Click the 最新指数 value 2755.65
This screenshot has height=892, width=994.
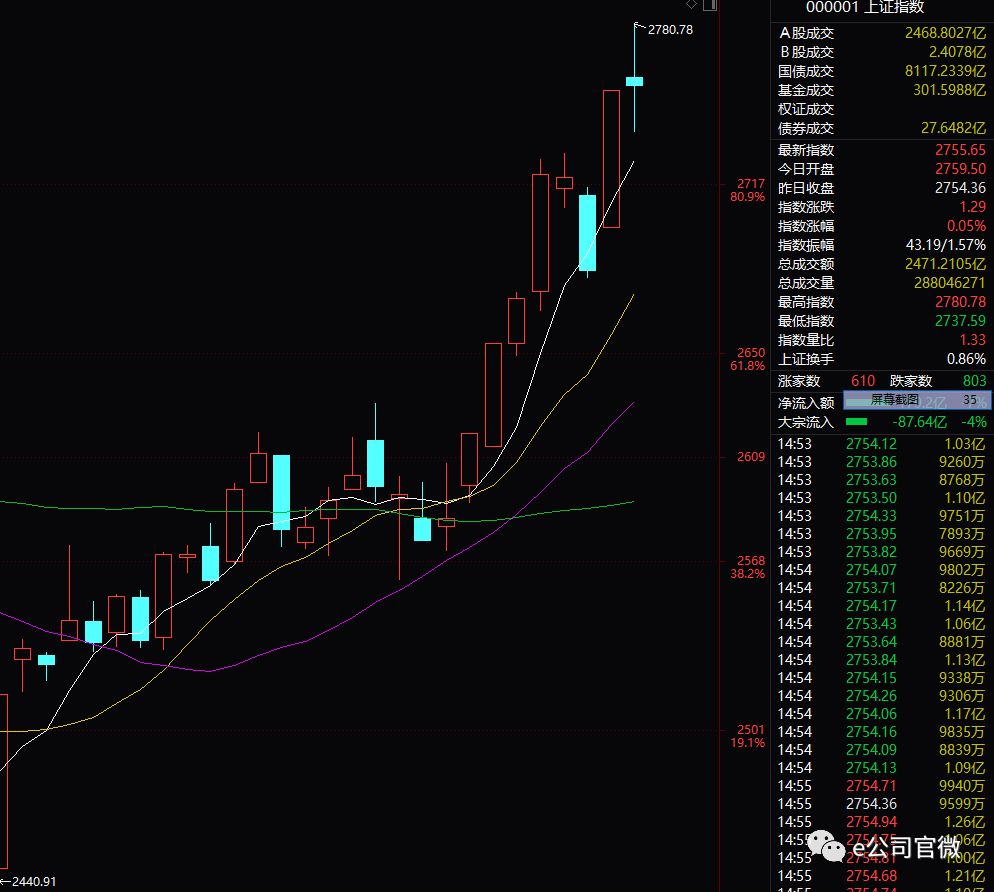coord(960,150)
